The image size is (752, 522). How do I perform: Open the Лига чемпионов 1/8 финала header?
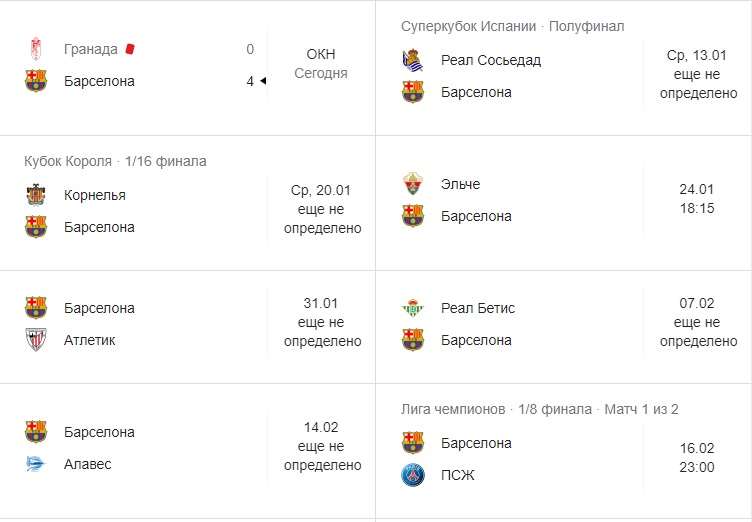(x=539, y=409)
